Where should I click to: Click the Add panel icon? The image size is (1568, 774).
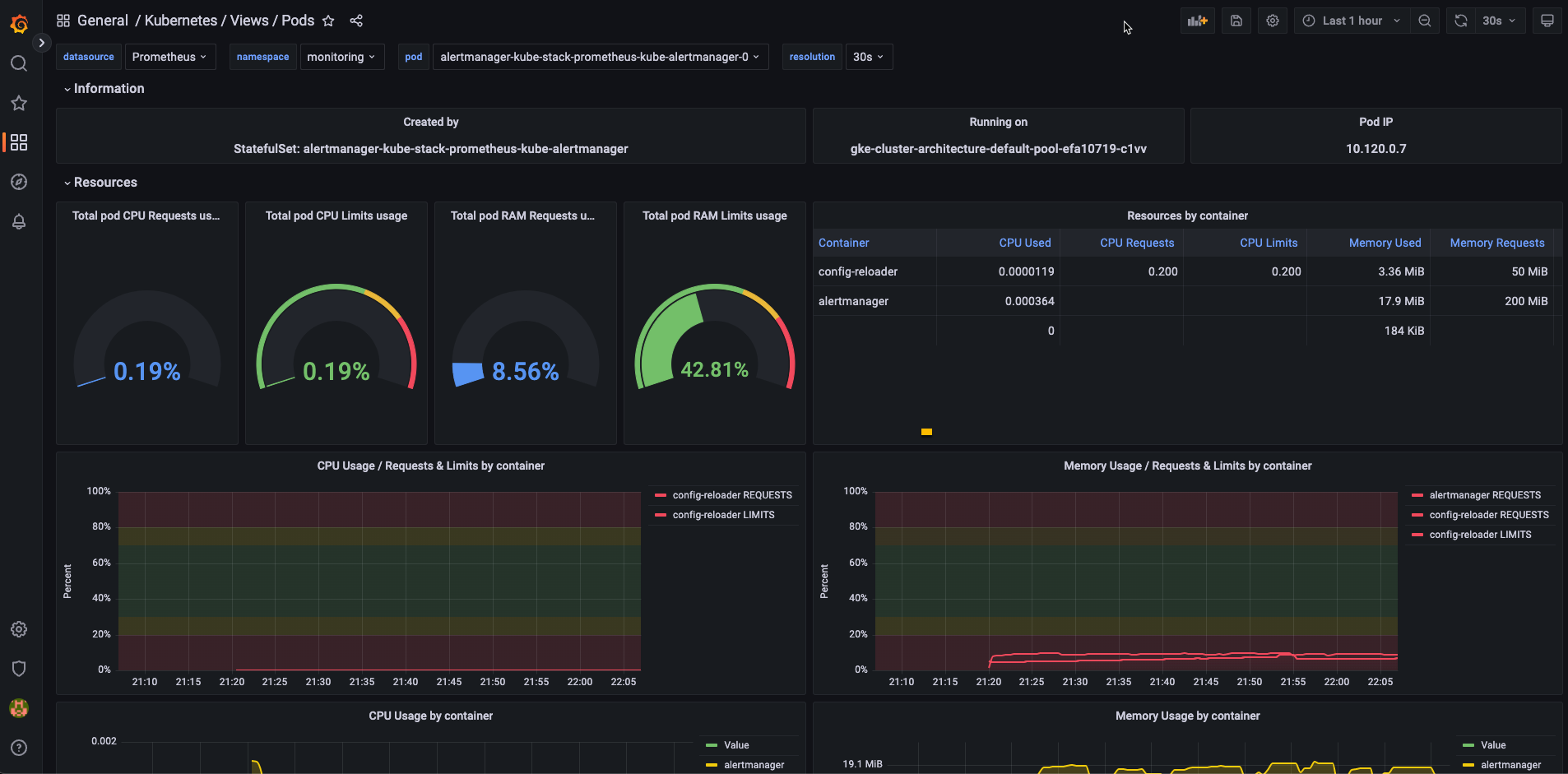[1197, 21]
